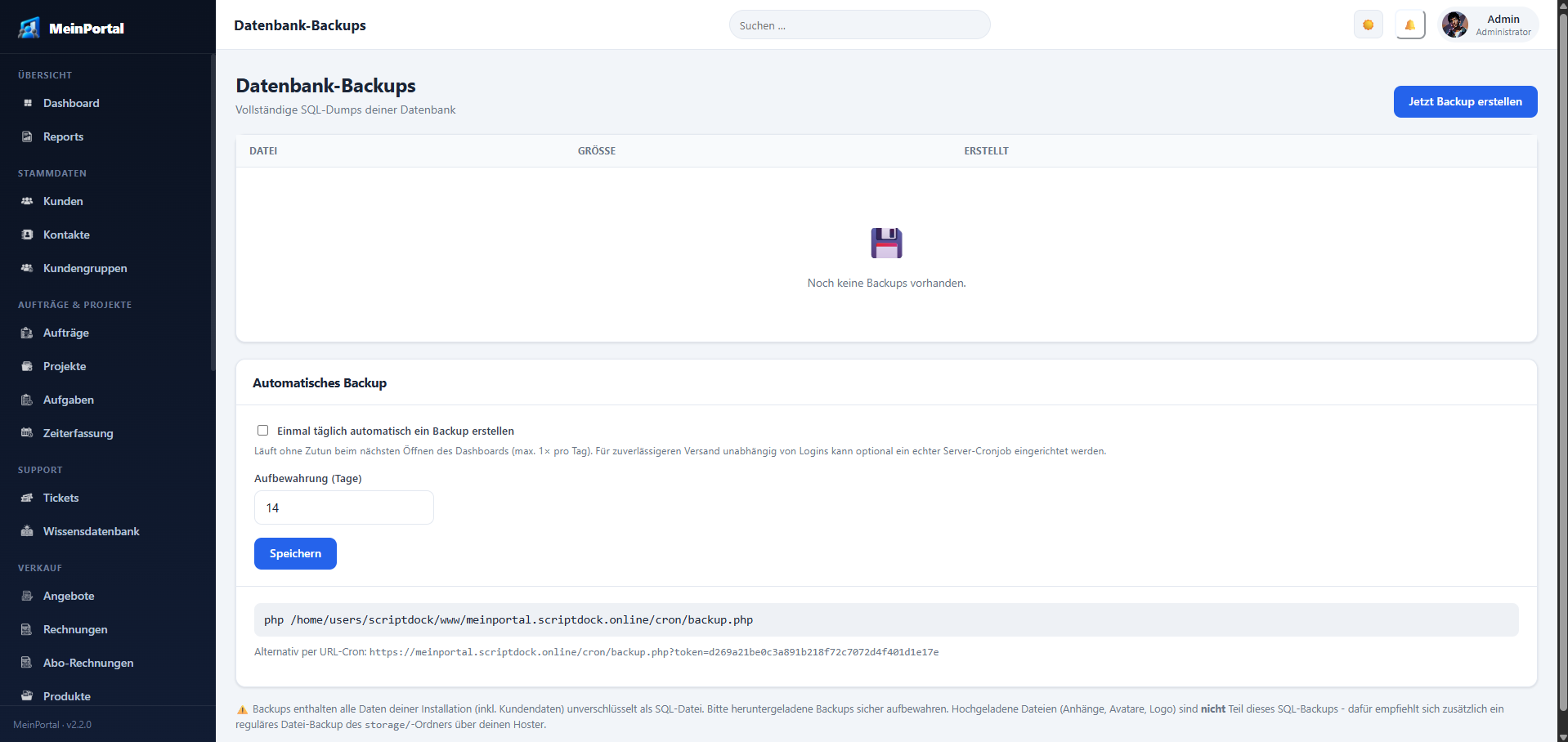Click the Tickets sidebar icon

[x=27, y=498]
